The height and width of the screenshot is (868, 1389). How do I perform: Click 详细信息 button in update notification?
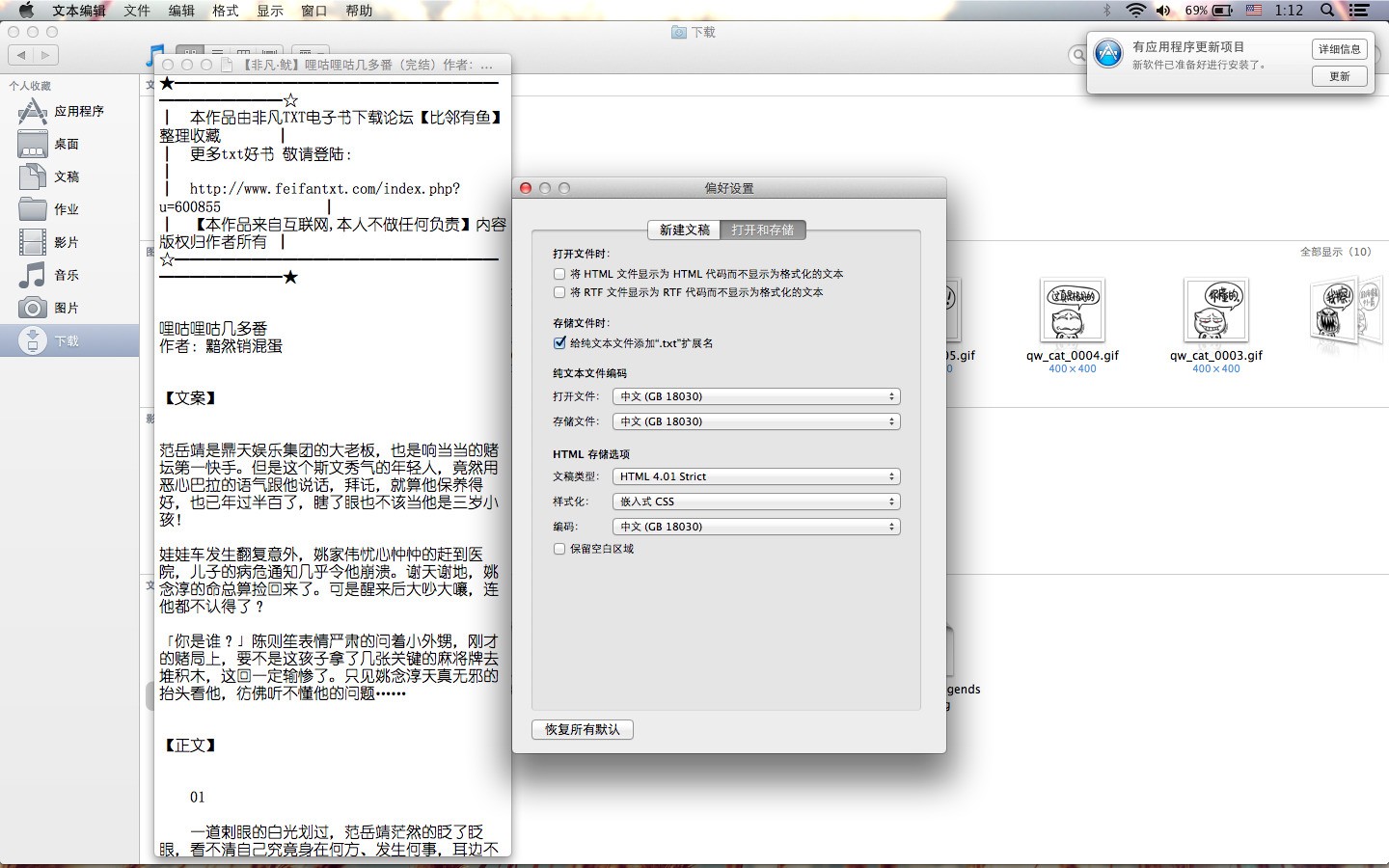1339,49
